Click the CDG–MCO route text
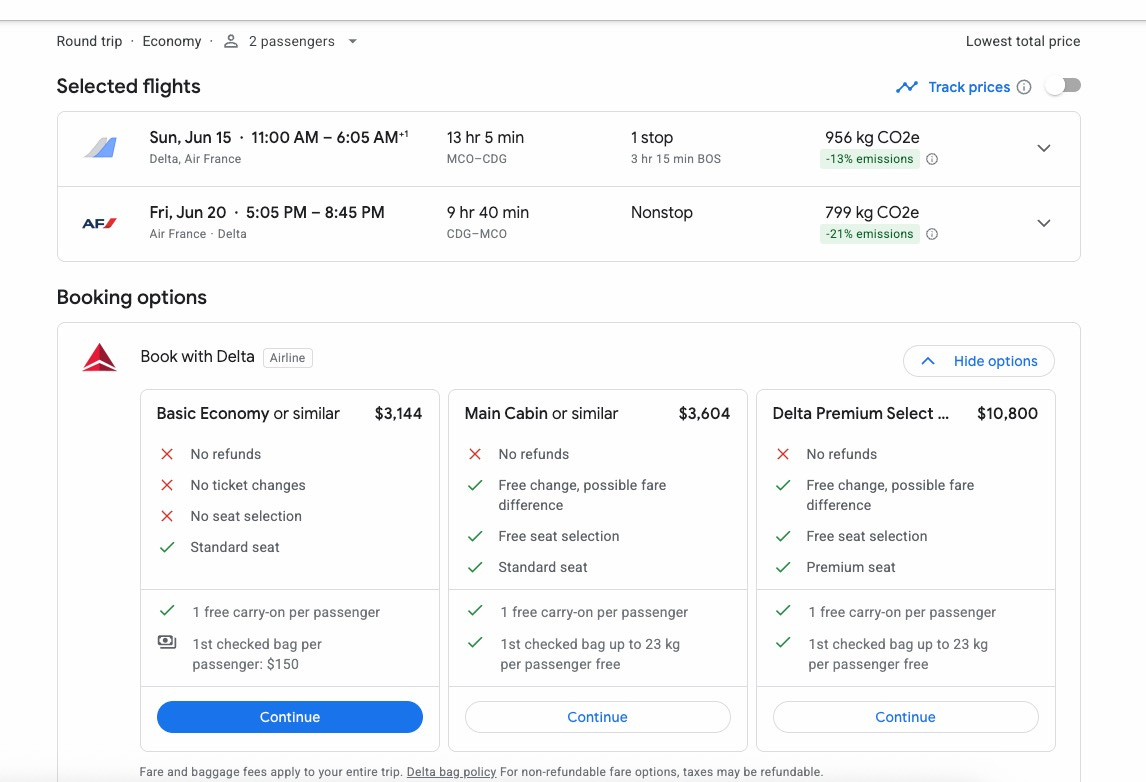Image resolution: width=1146 pixels, height=782 pixels. click(477, 235)
